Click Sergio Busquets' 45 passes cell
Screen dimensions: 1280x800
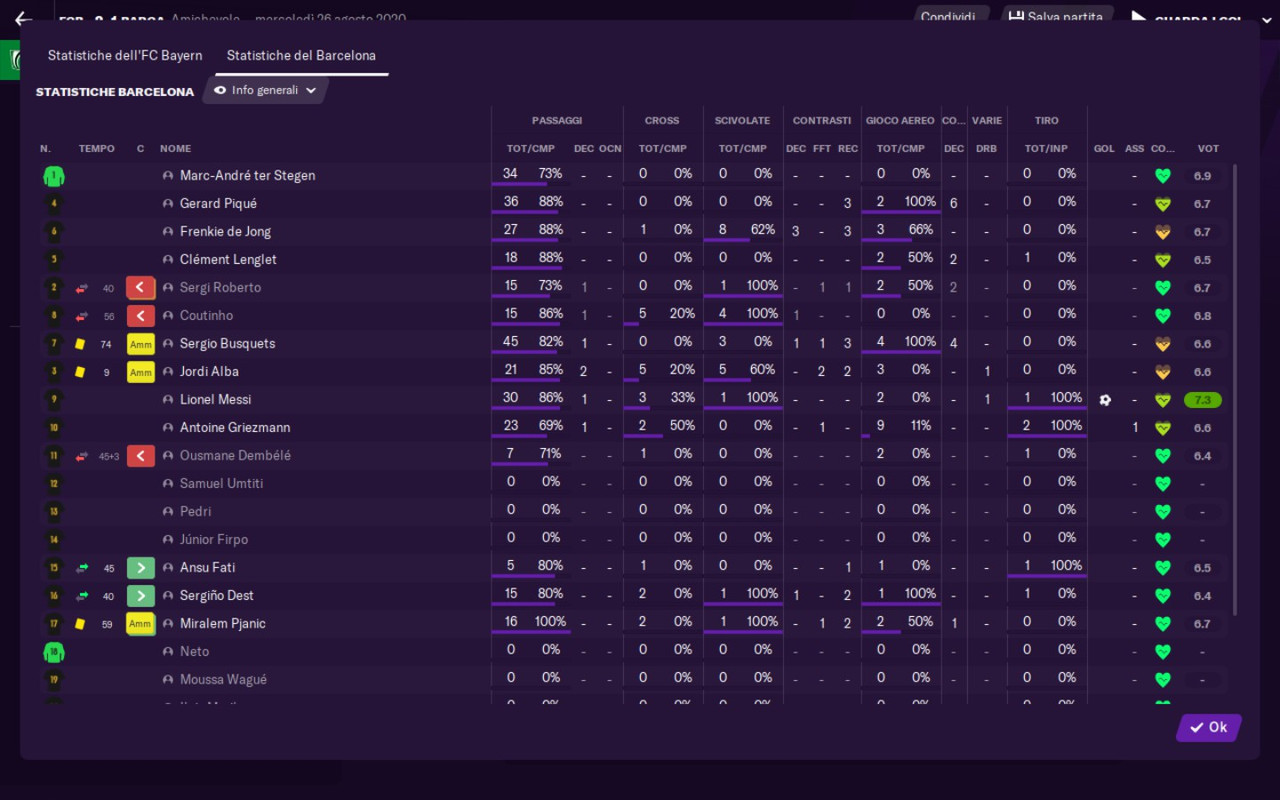pos(511,342)
